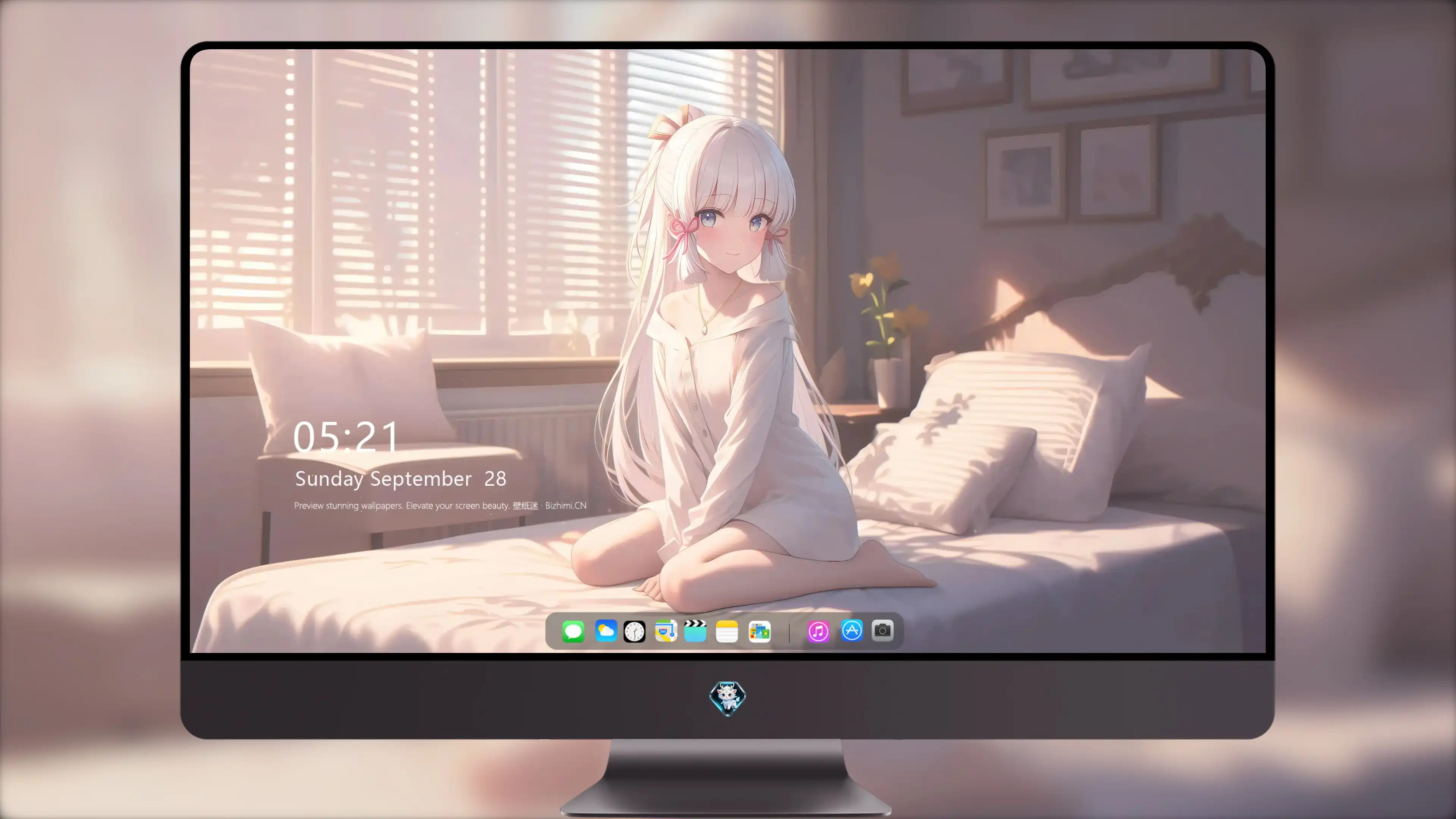The height and width of the screenshot is (819, 1456).
Task: Open the Videos clapperboard app icon
Action: click(695, 631)
